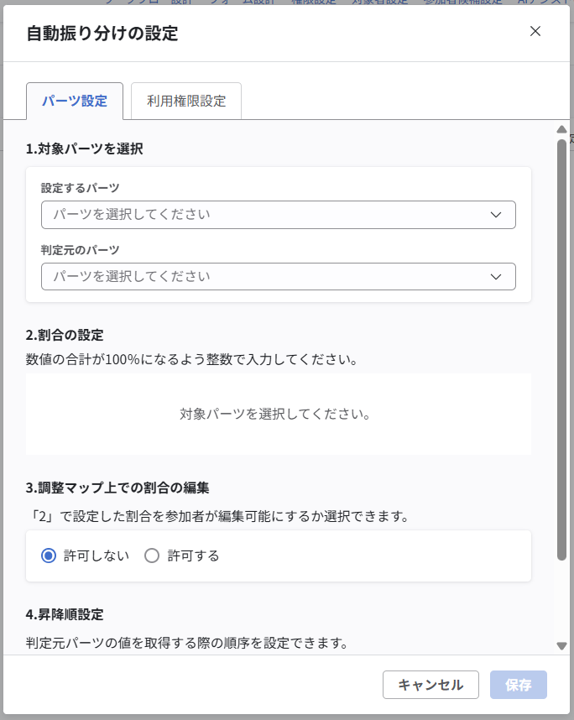The height and width of the screenshot is (720, 574).
Task: Open the 利用権限設定 tab
Action: coord(186,101)
